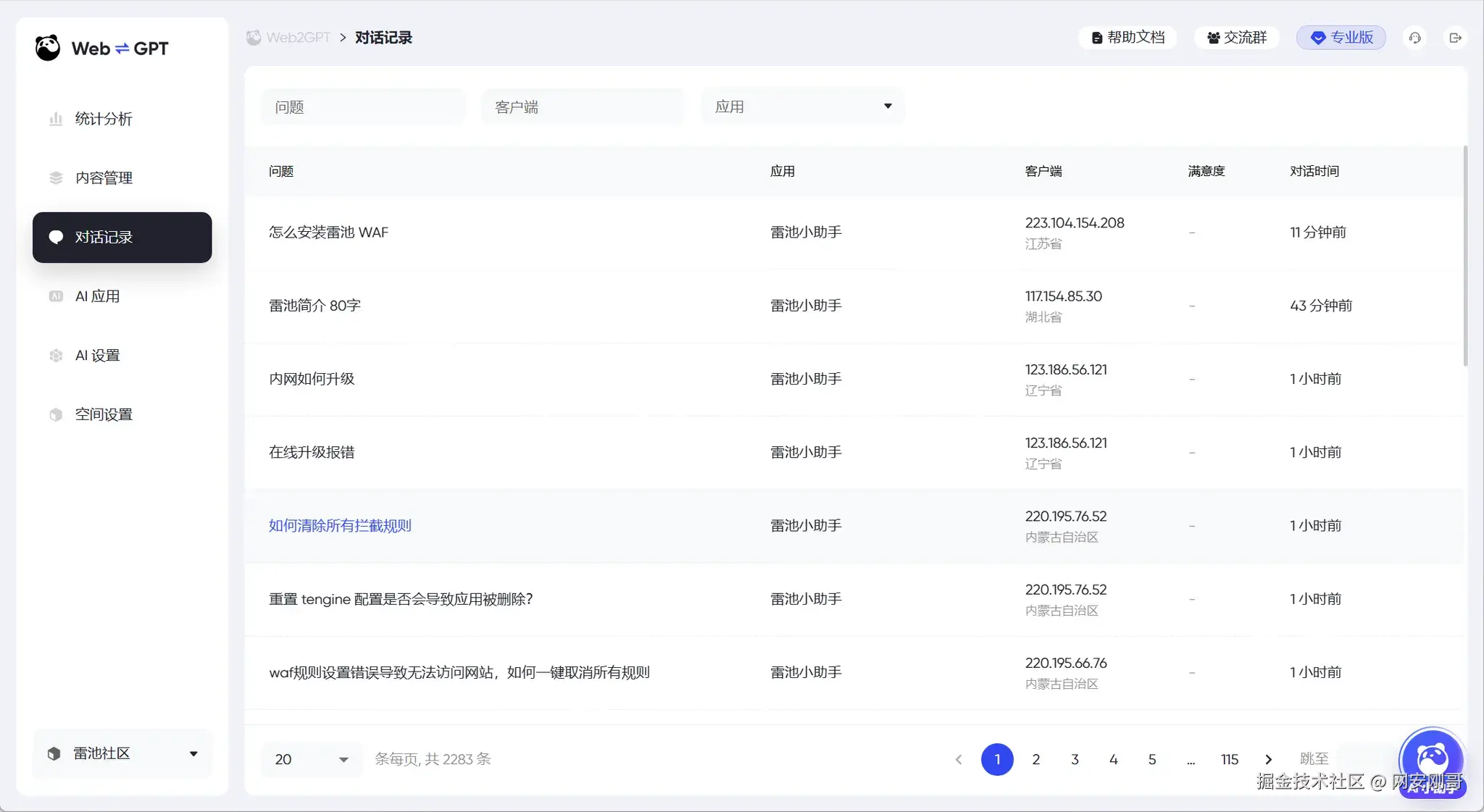Open the 交流群 community group

pyautogui.click(x=1236, y=38)
